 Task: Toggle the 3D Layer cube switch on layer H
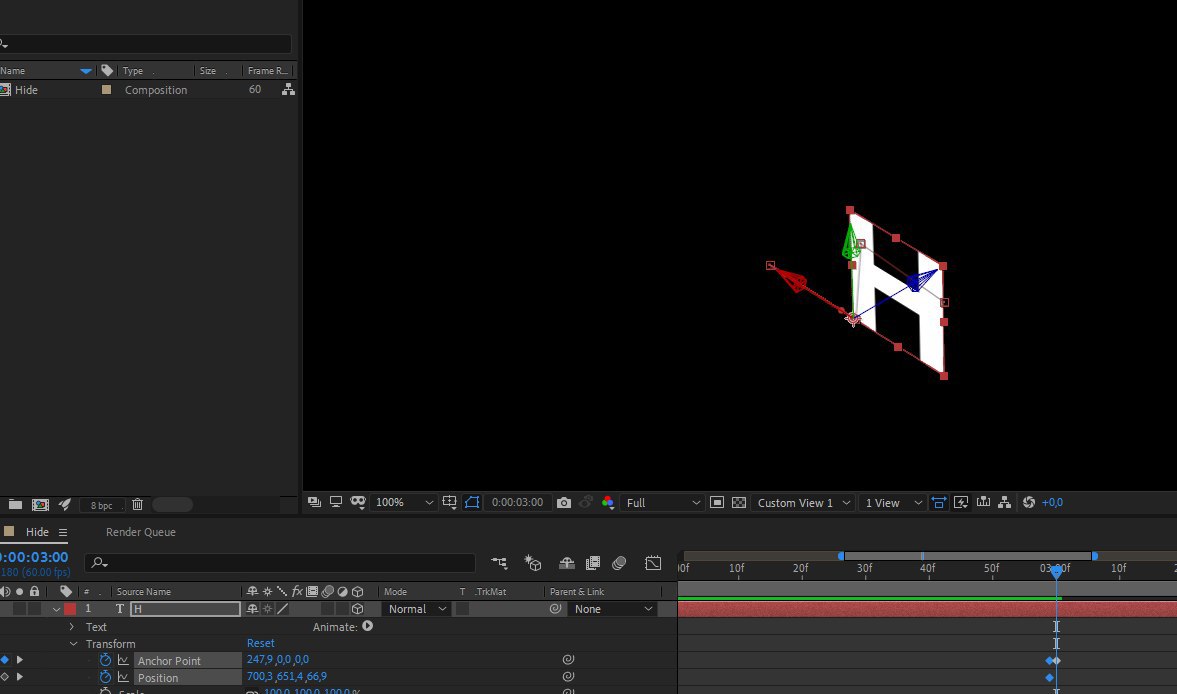point(357,609)
